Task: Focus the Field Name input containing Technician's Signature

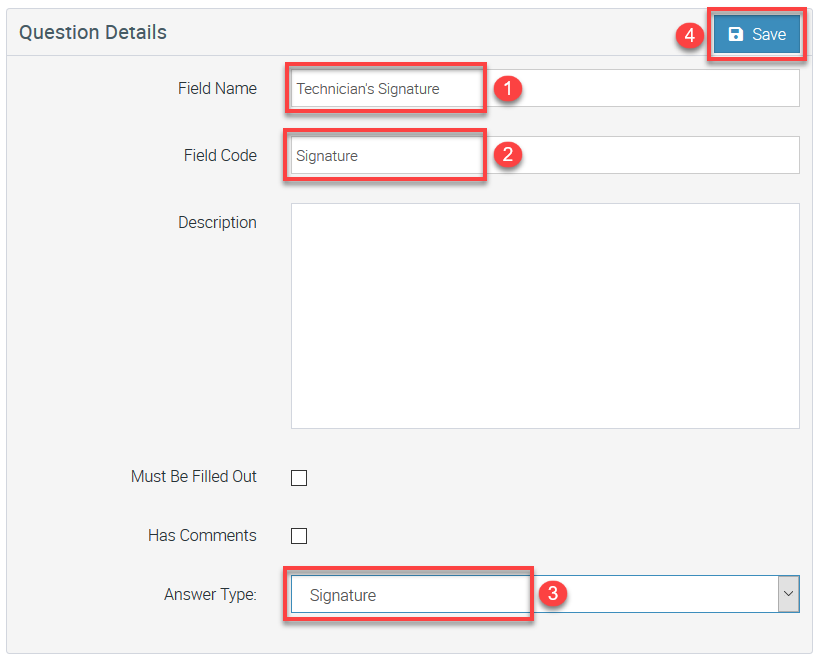Action: pos(545,88)
